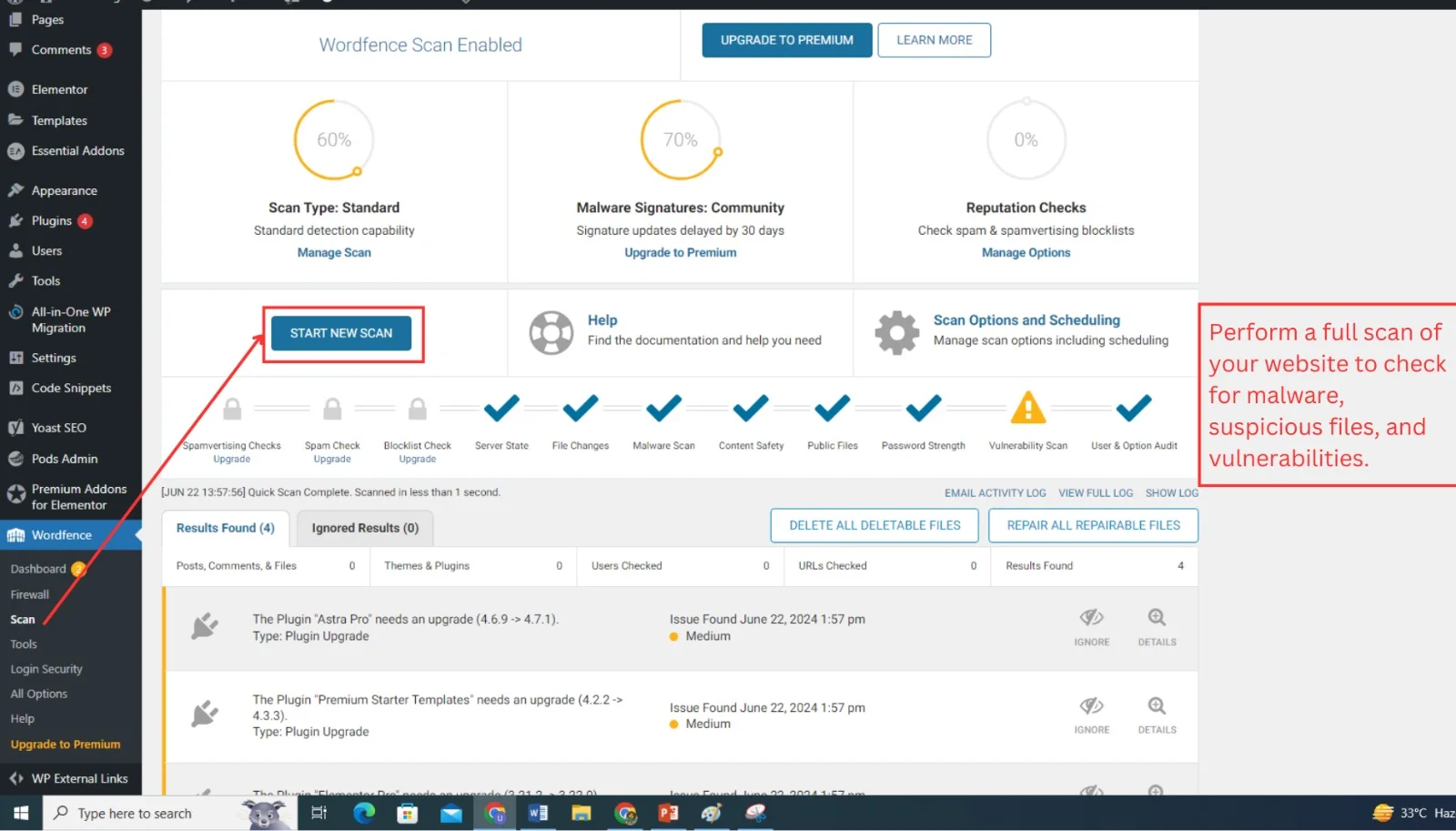Open Wordfence Dashboard submenu item

coord(38,569)
